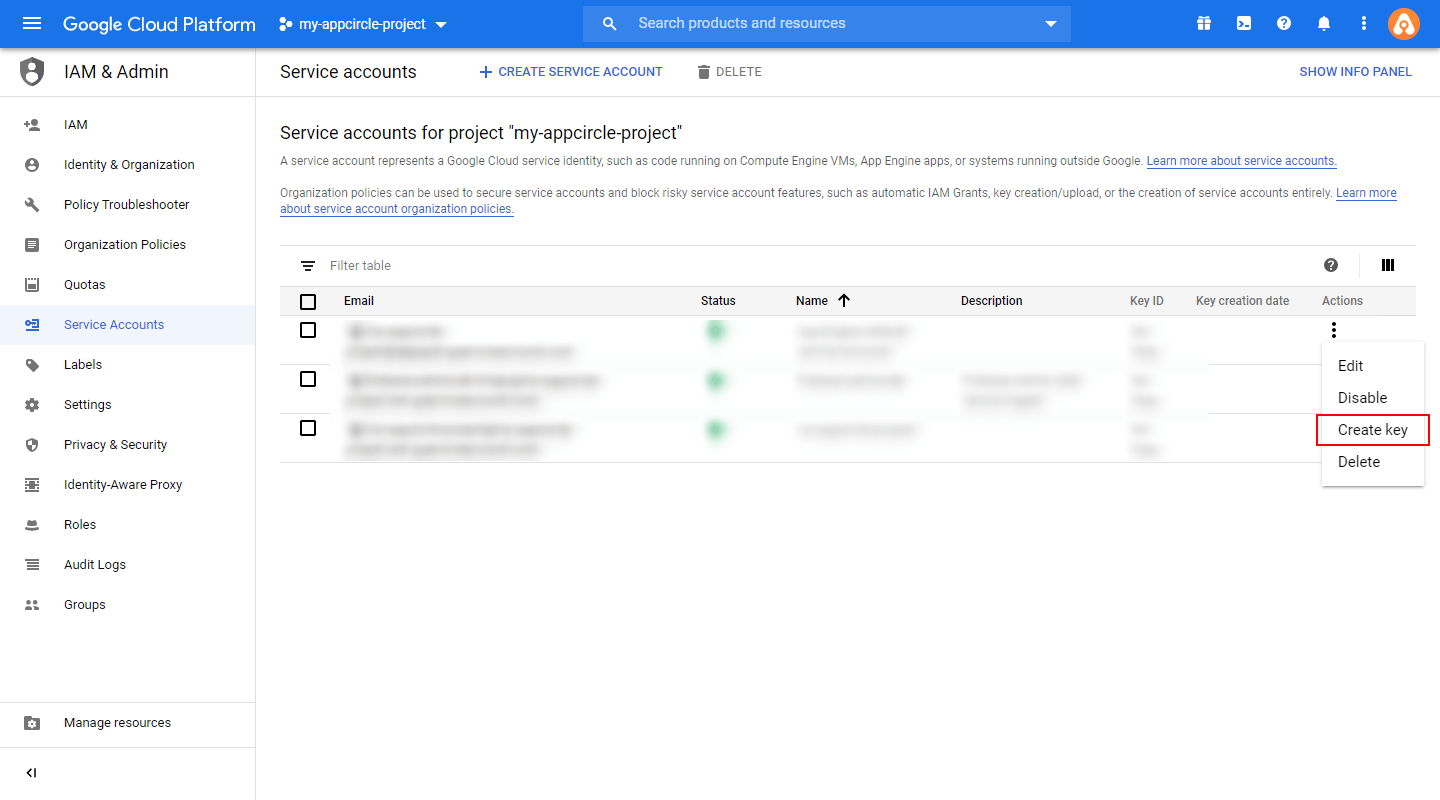1440x800 pixels.
Task: Click the DELETE toolbar button
Action: pyautogui.click(x=729, y=72)
